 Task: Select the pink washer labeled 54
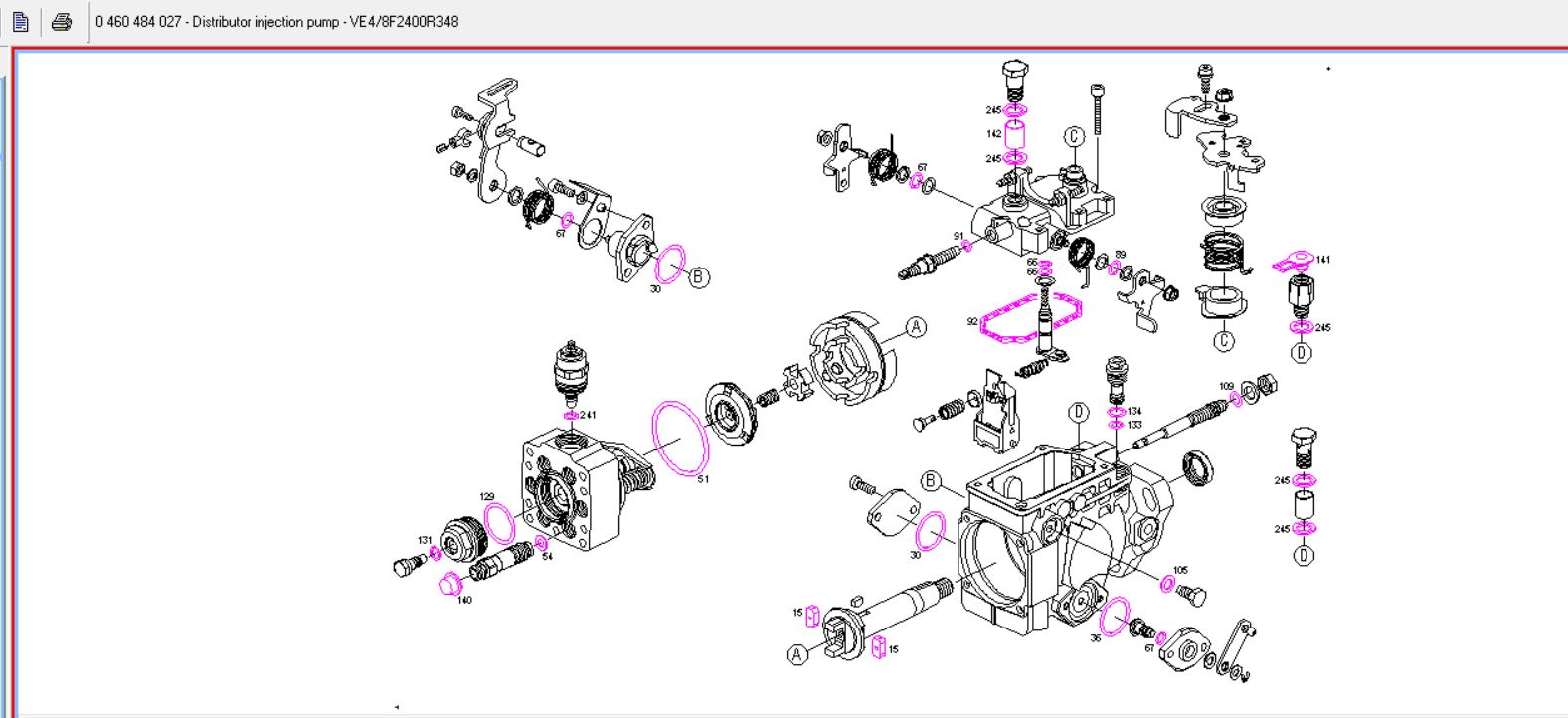click(x=541, y=543)
